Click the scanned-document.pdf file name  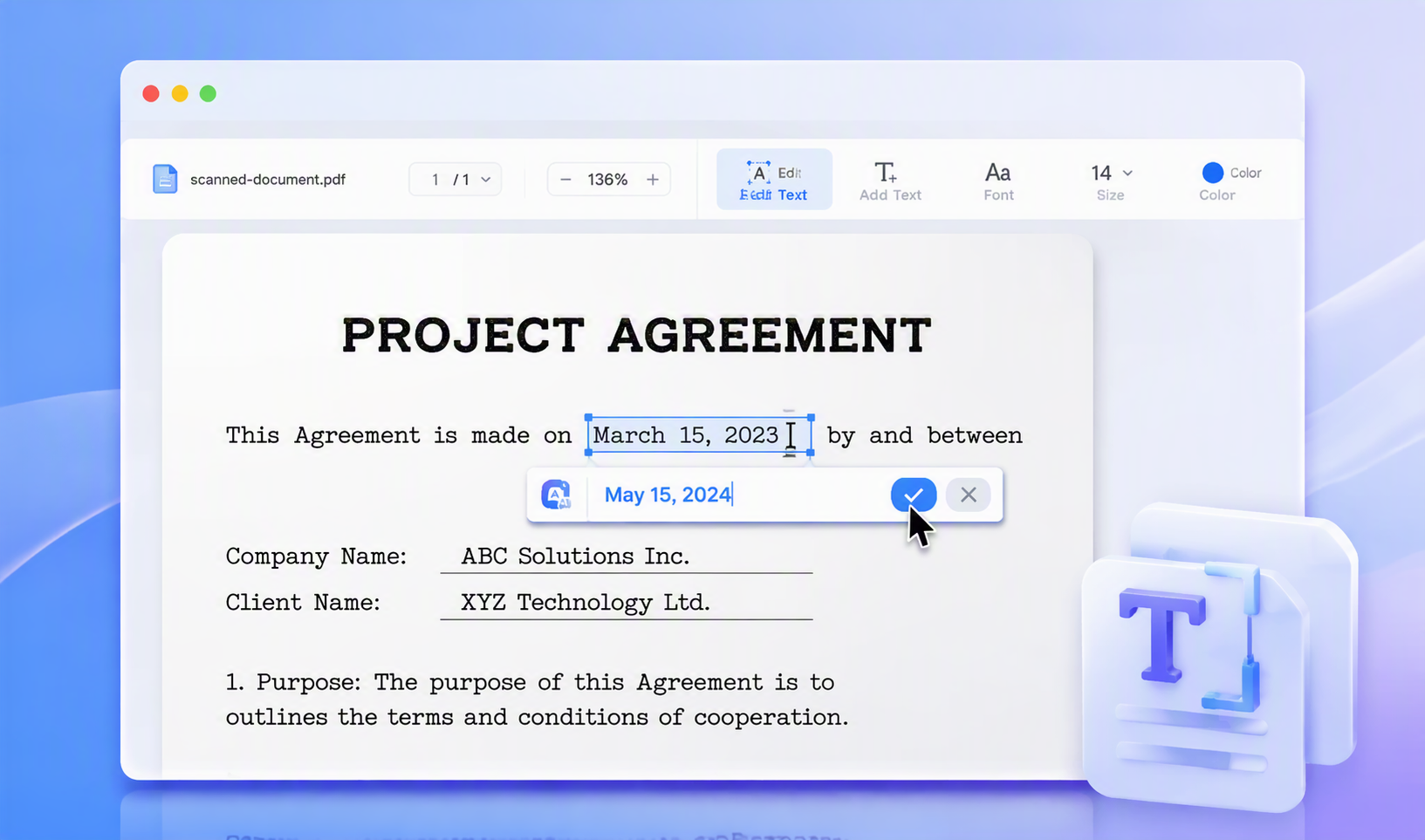click(268, 180)
